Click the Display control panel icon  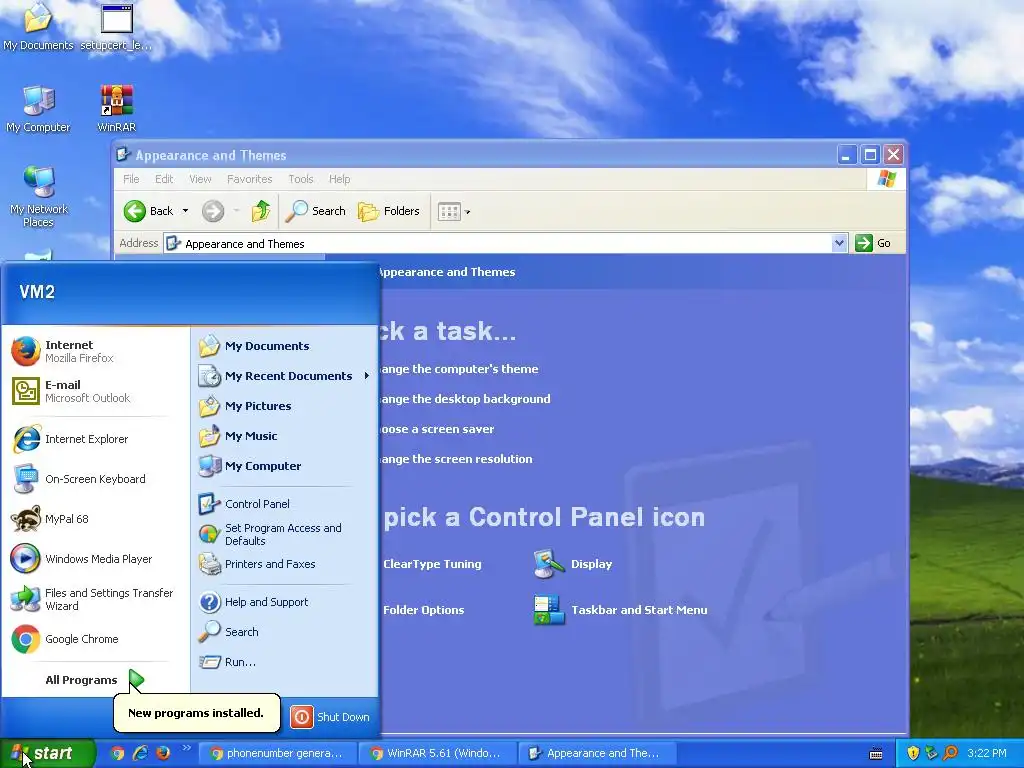click(573, 564)
